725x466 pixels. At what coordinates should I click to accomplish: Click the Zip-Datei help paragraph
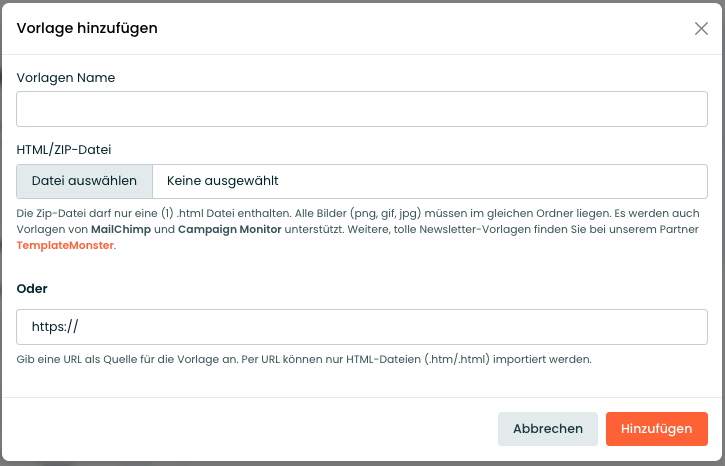point(358,229)
